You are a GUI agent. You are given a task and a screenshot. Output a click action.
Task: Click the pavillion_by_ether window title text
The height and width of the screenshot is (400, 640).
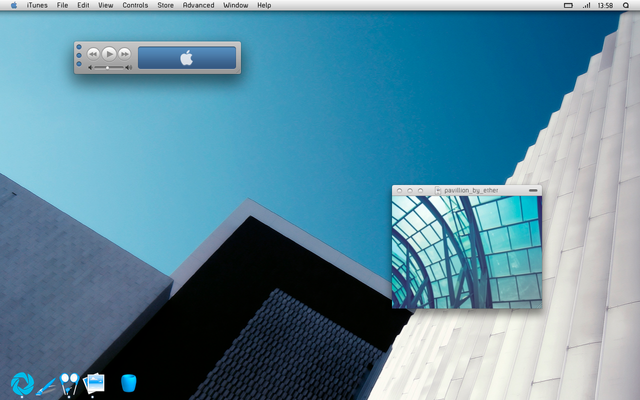tap(471, 190)
